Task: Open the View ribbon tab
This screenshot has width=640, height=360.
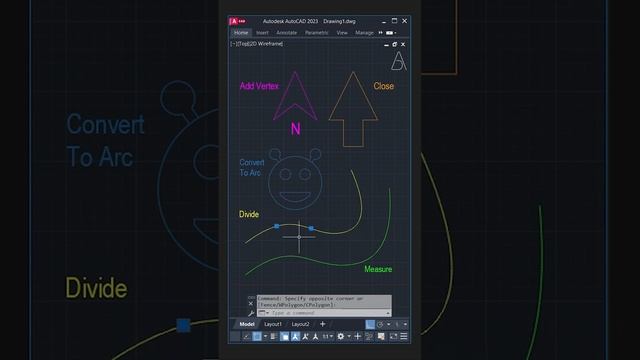Action: point(342,33)
